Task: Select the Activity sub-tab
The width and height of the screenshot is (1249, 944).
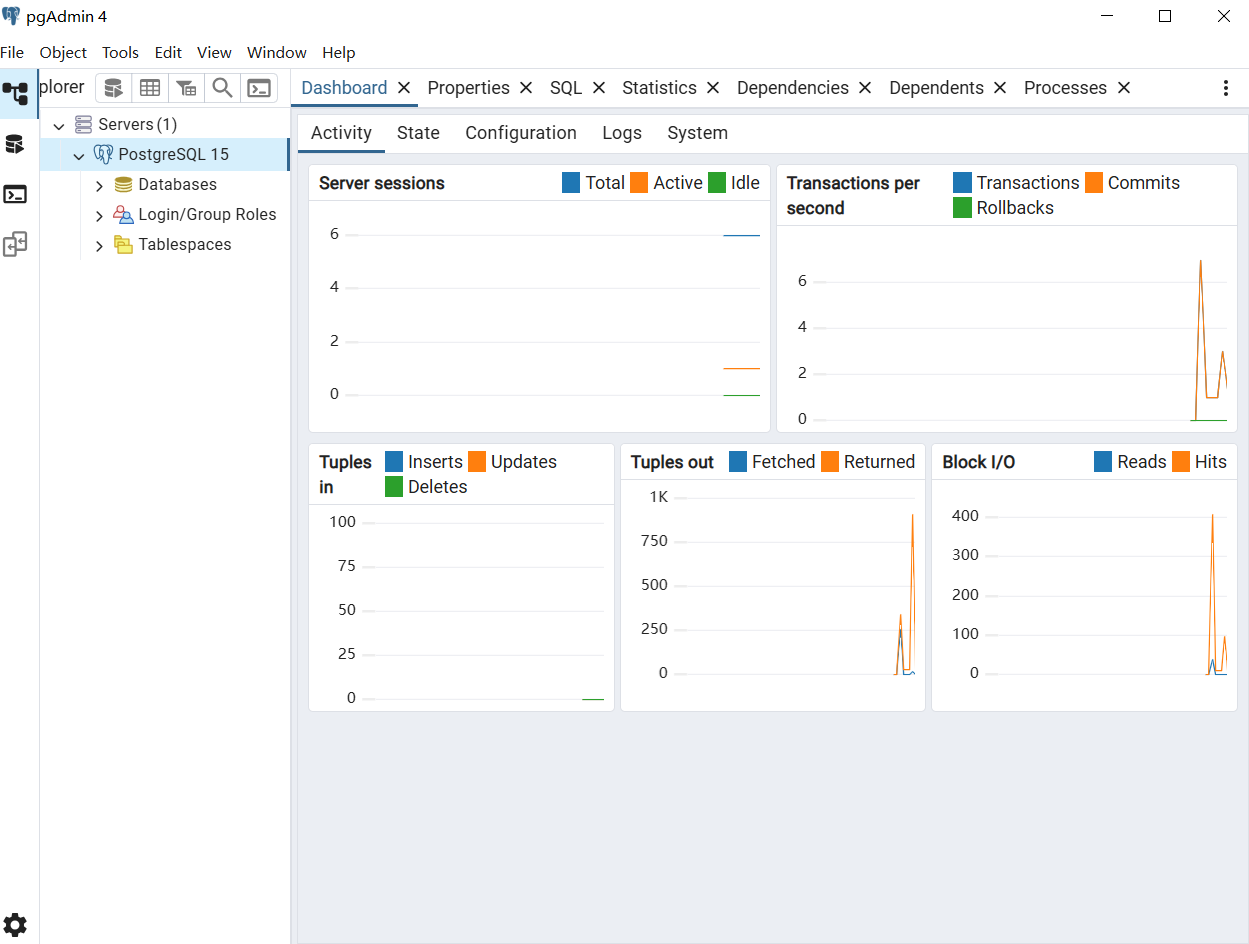Action: coord(341,133)
